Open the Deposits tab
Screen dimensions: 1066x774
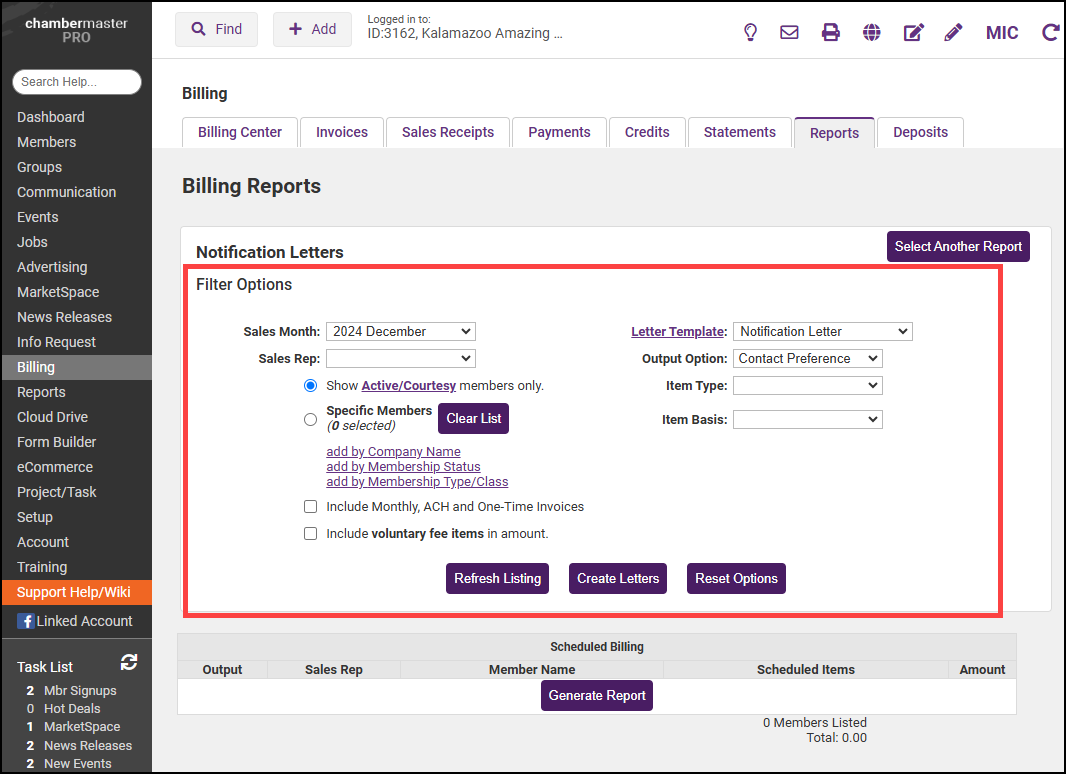[920, 133]
